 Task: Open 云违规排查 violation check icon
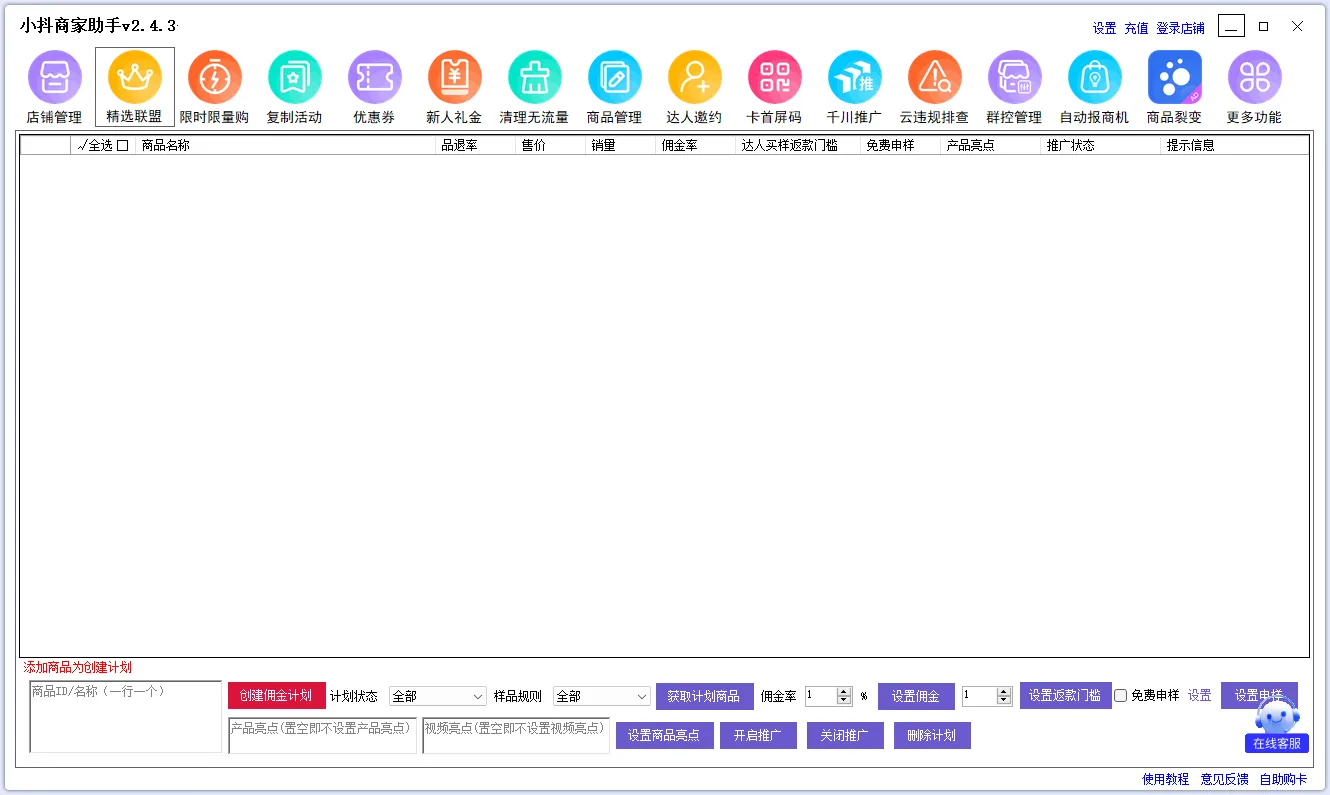click(934, 78)
